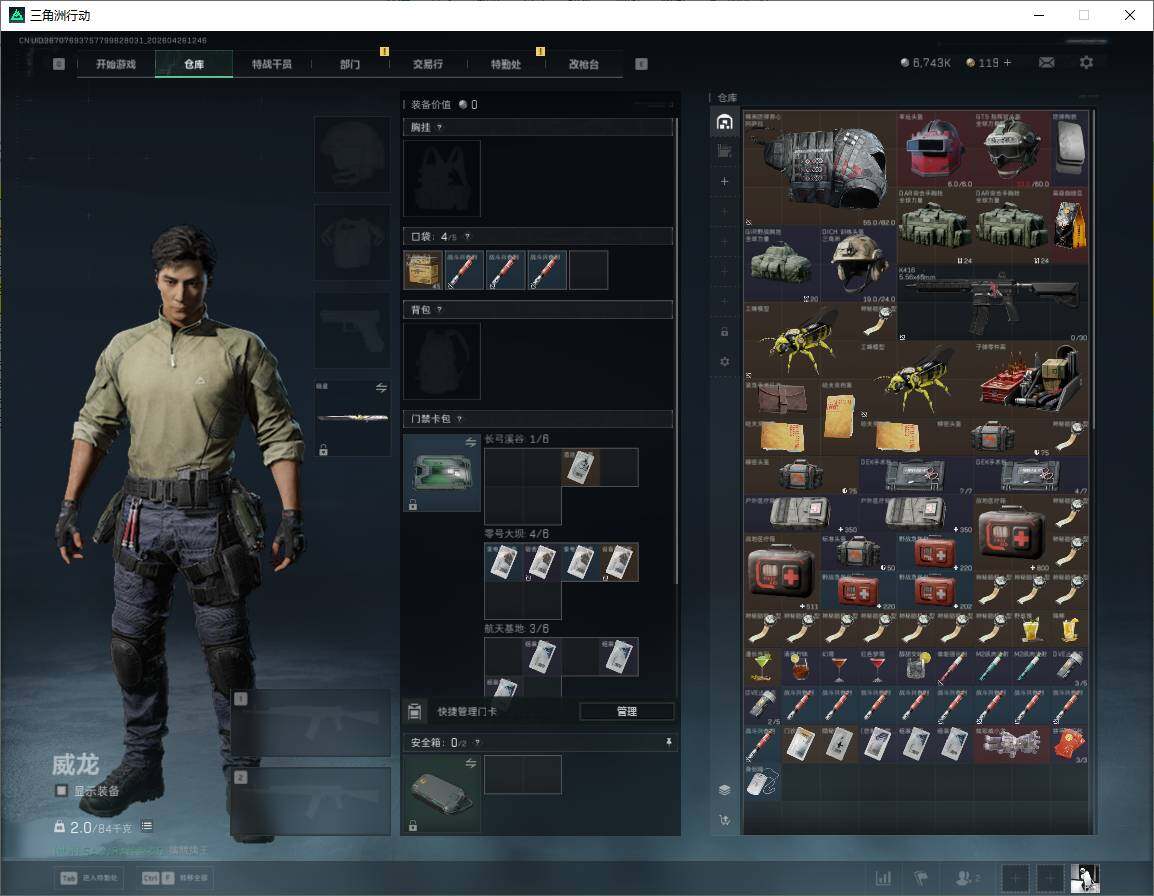Viewport: 1154px width, 896px height.
Task: Open the 特战干员 tab
Action: [272, 64]
